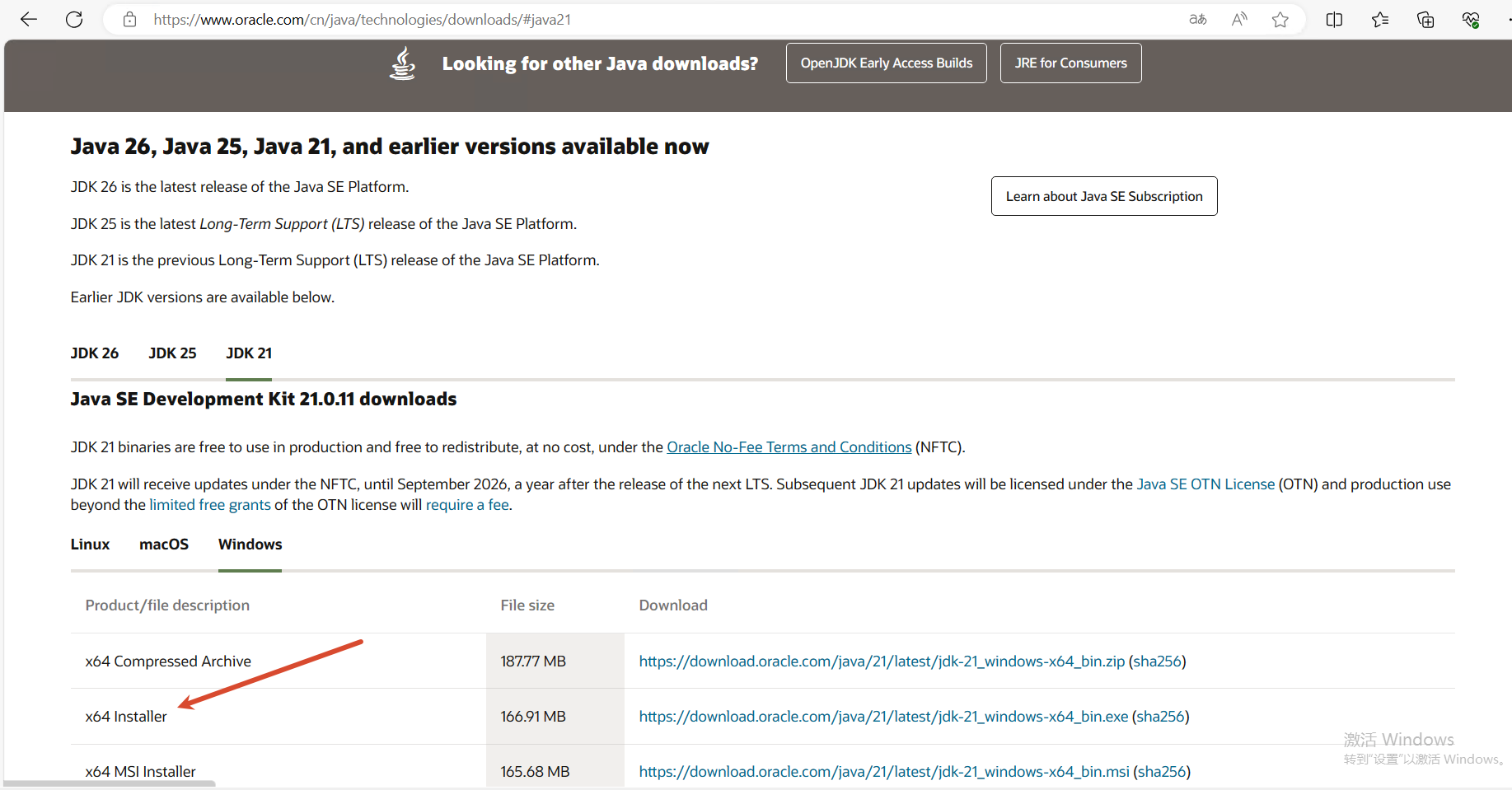Viewport: 1512px width, 790px height.
Task: Open sha256 link for the zip archive
Action: 1157,661
